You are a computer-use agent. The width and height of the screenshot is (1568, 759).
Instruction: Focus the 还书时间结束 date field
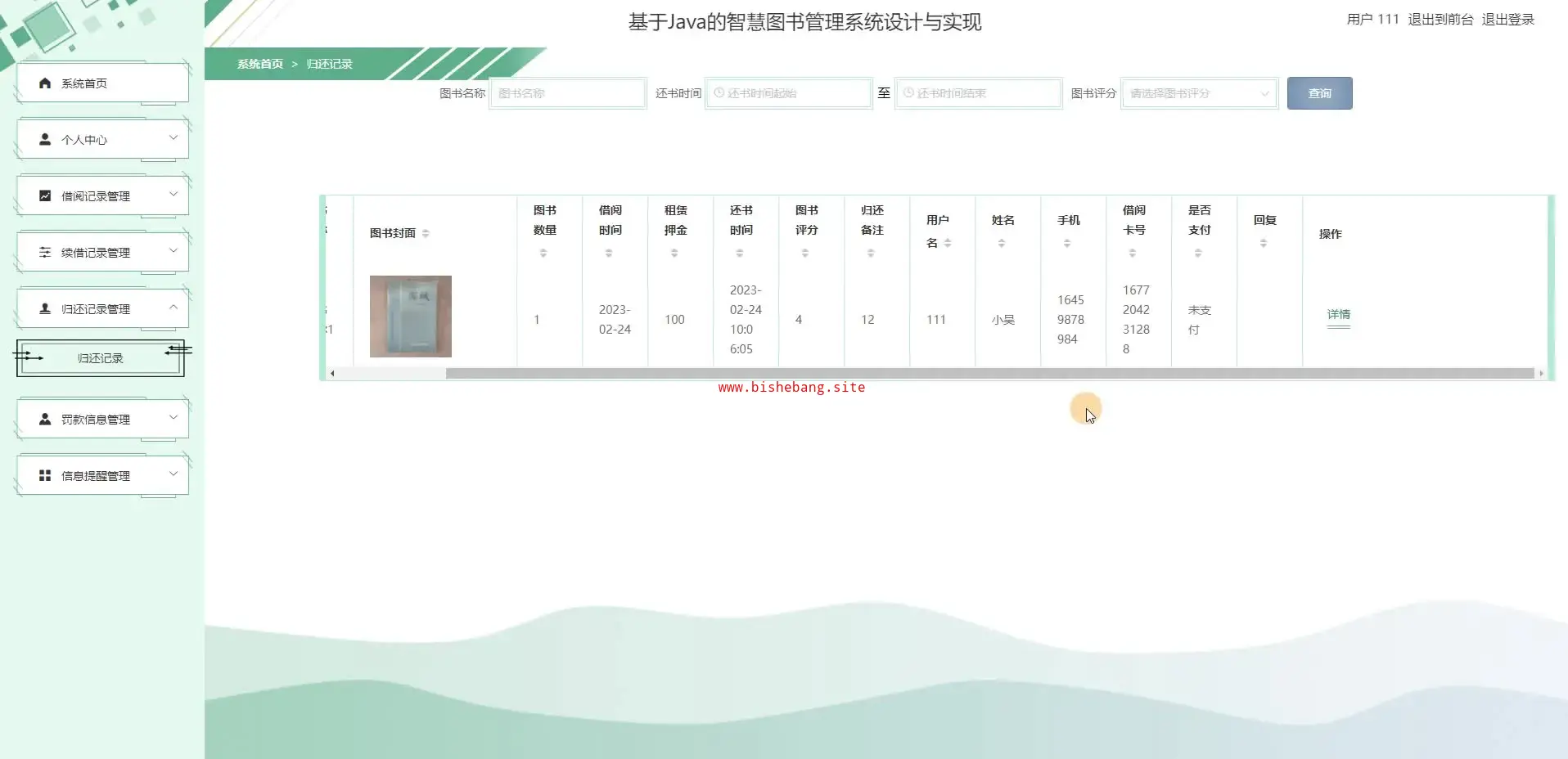click(x=978, y=93)
